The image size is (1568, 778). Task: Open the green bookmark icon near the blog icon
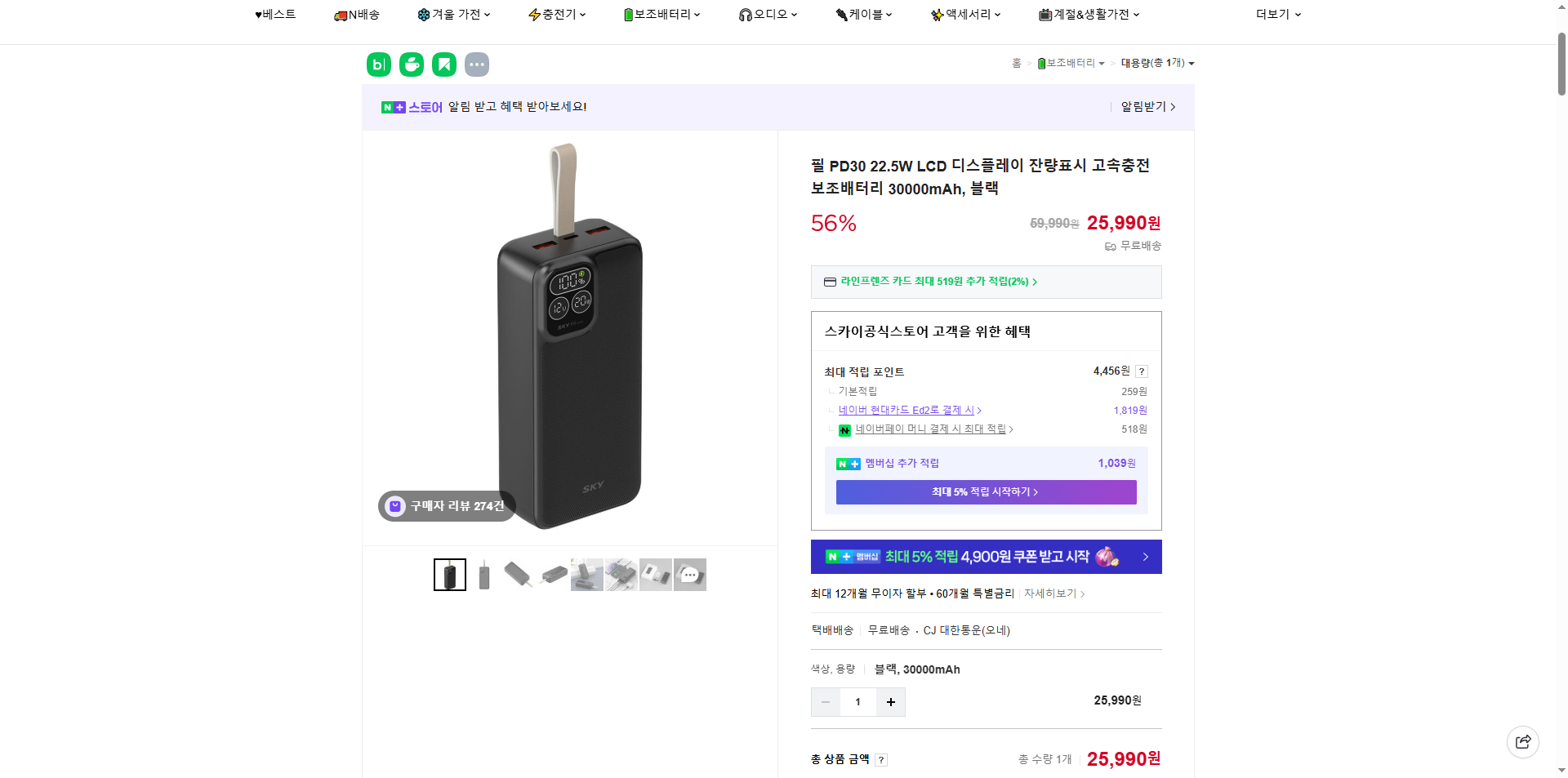(444, 64)
